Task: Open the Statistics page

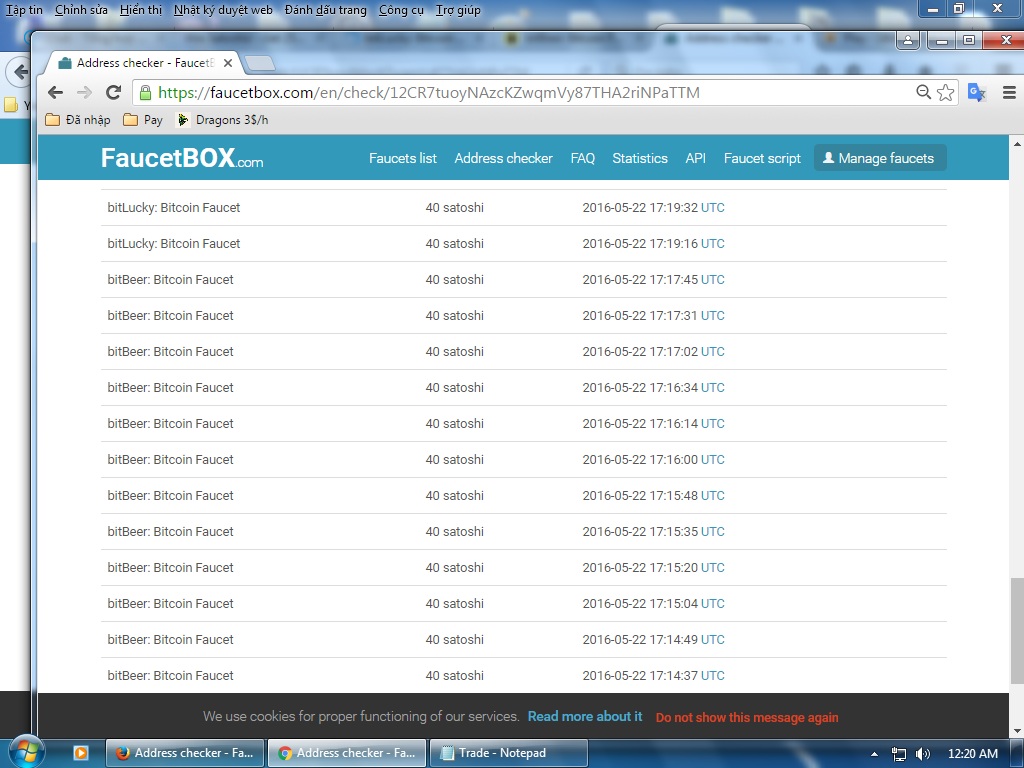Action: click(640, 158)
